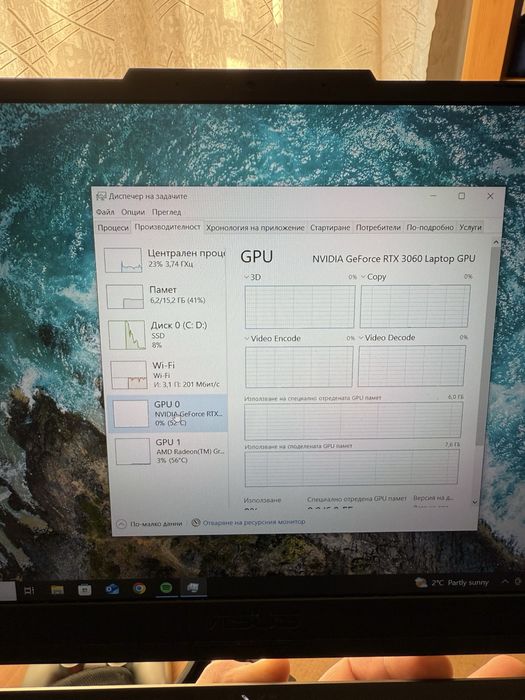Open Microsoft Store from the taskbar
525x700 pixels.
84,590
